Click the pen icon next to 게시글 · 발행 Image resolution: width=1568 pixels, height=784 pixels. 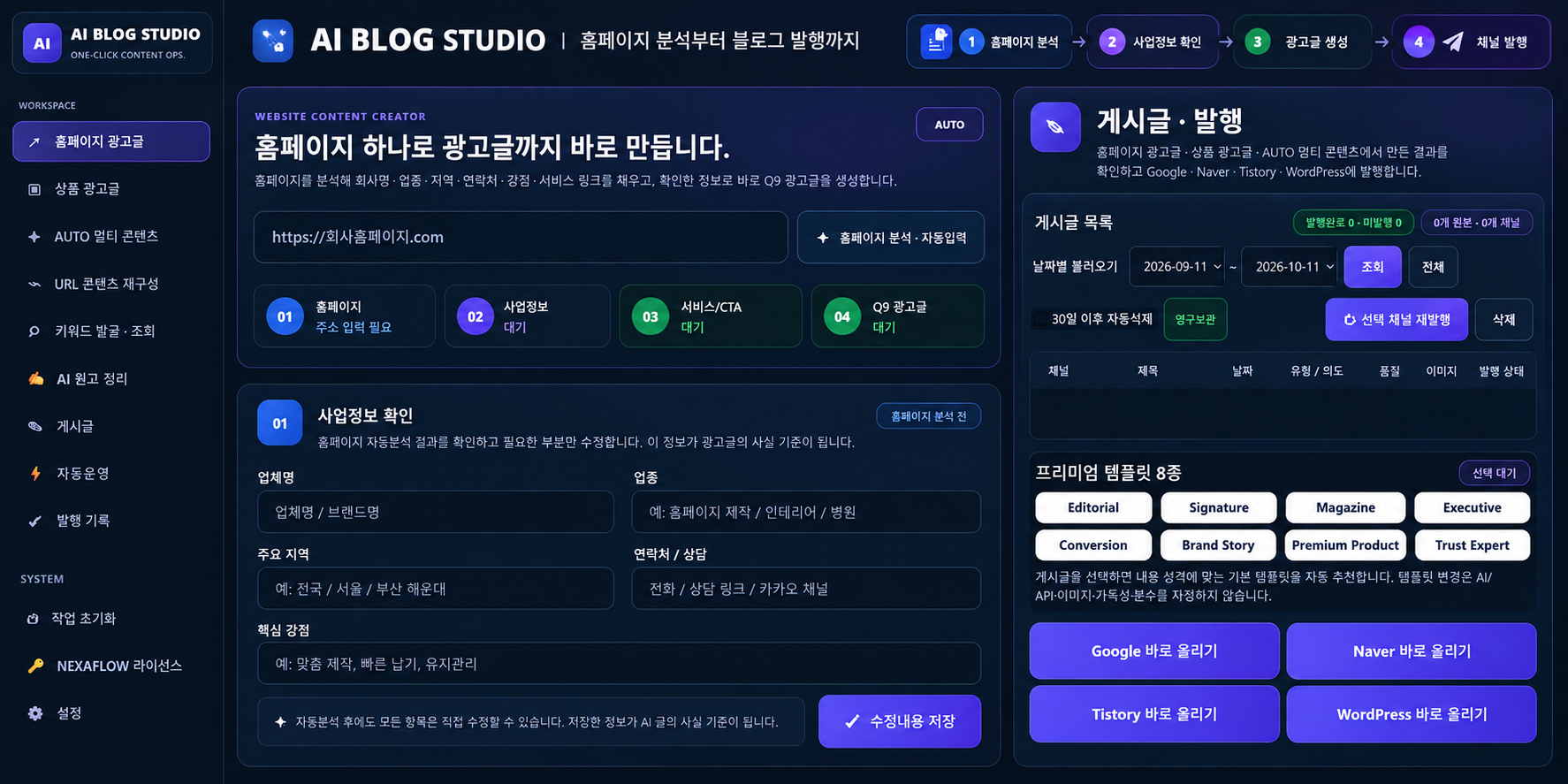(1055, 127)
